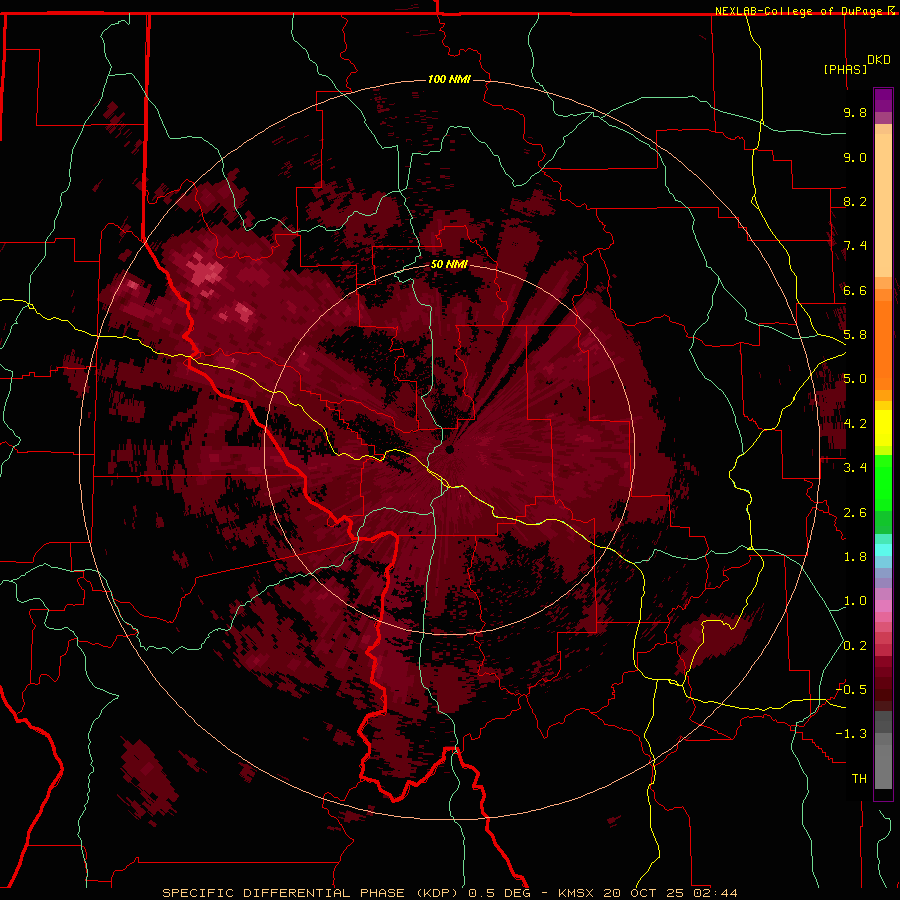Click the "100 NMI" range ring label
The image size is (900, 900).
pyautogui.click(x=449, y=79)
